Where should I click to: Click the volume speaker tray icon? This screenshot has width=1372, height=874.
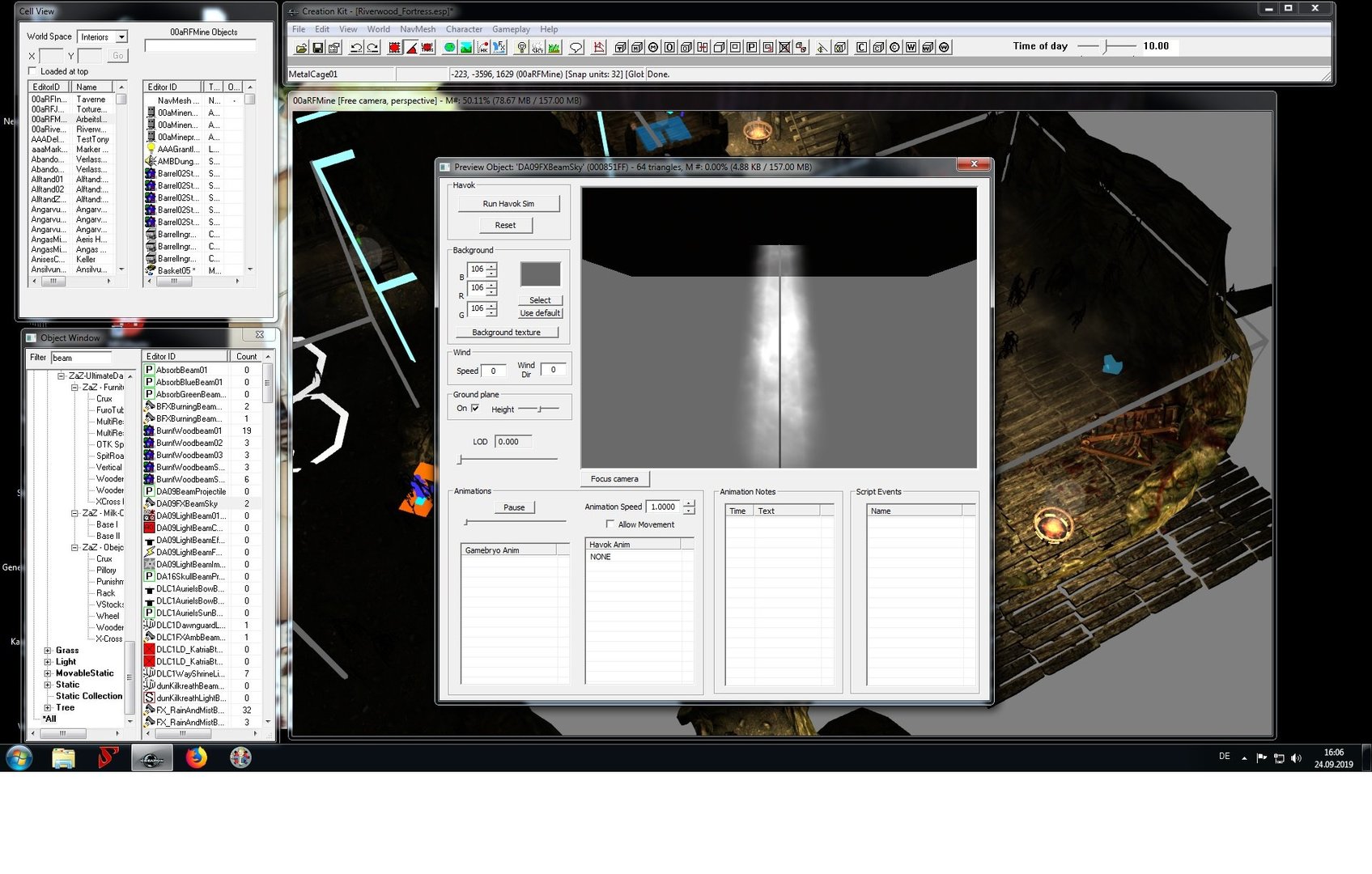point(1296,758)
